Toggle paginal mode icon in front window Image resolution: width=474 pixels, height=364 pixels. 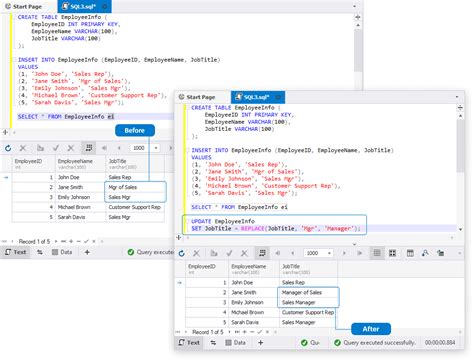(262, 253)
